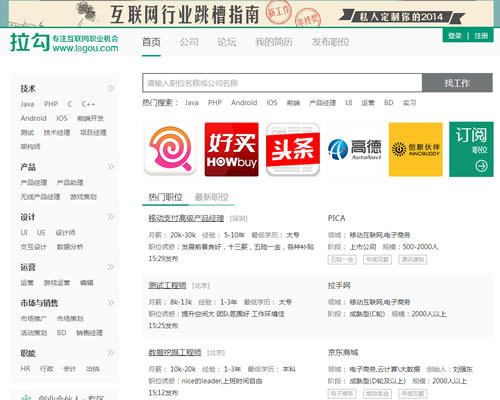Open the 创新伙伴 Innobuddy logo

(x=416, y=149)
